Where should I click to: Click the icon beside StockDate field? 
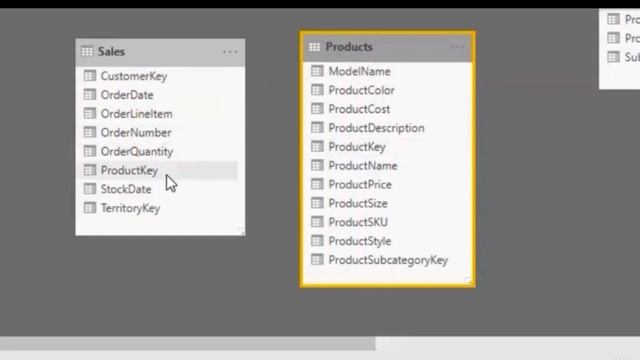pos(89,189)
